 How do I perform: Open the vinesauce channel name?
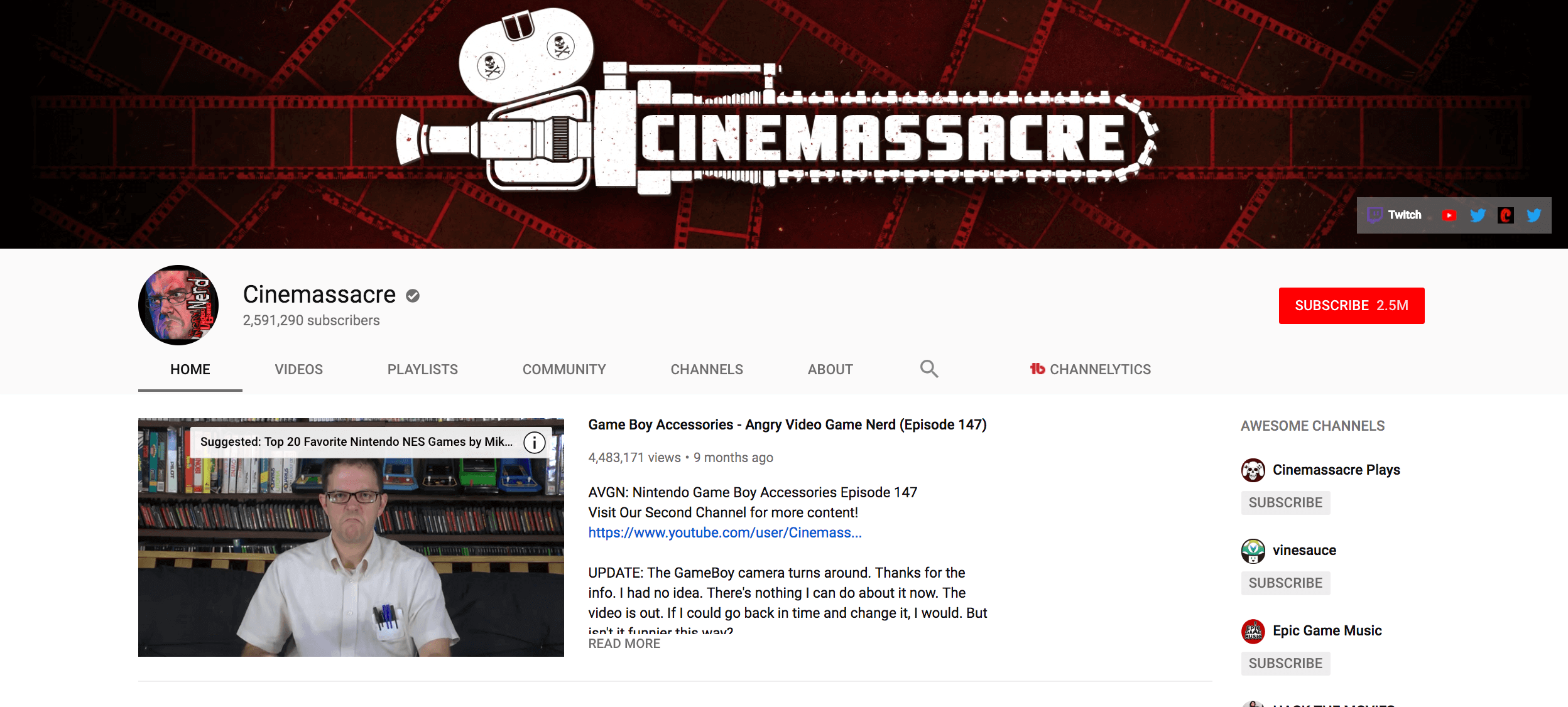(x=1304, y=551)
